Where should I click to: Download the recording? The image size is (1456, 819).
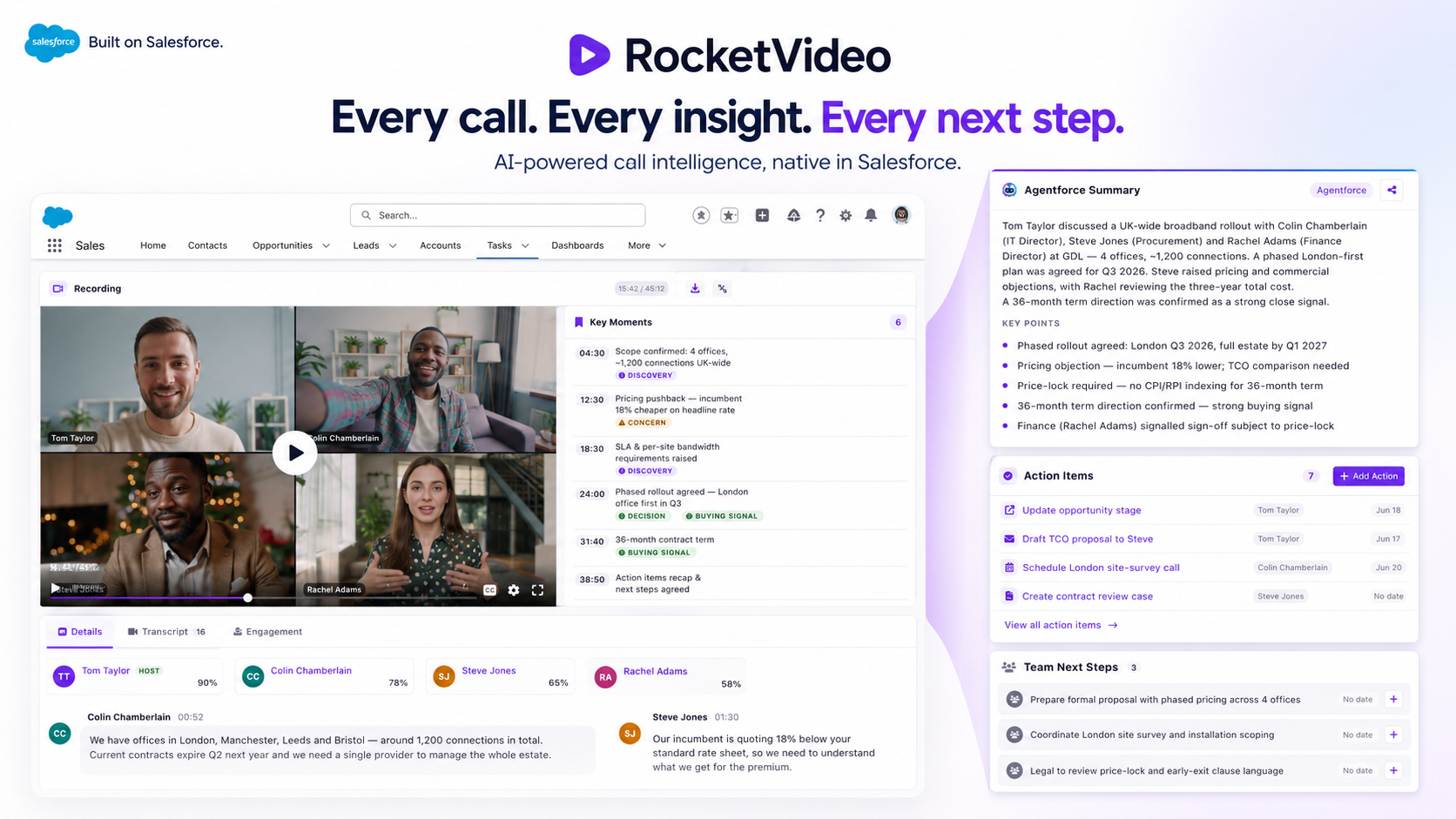(695, 288)
